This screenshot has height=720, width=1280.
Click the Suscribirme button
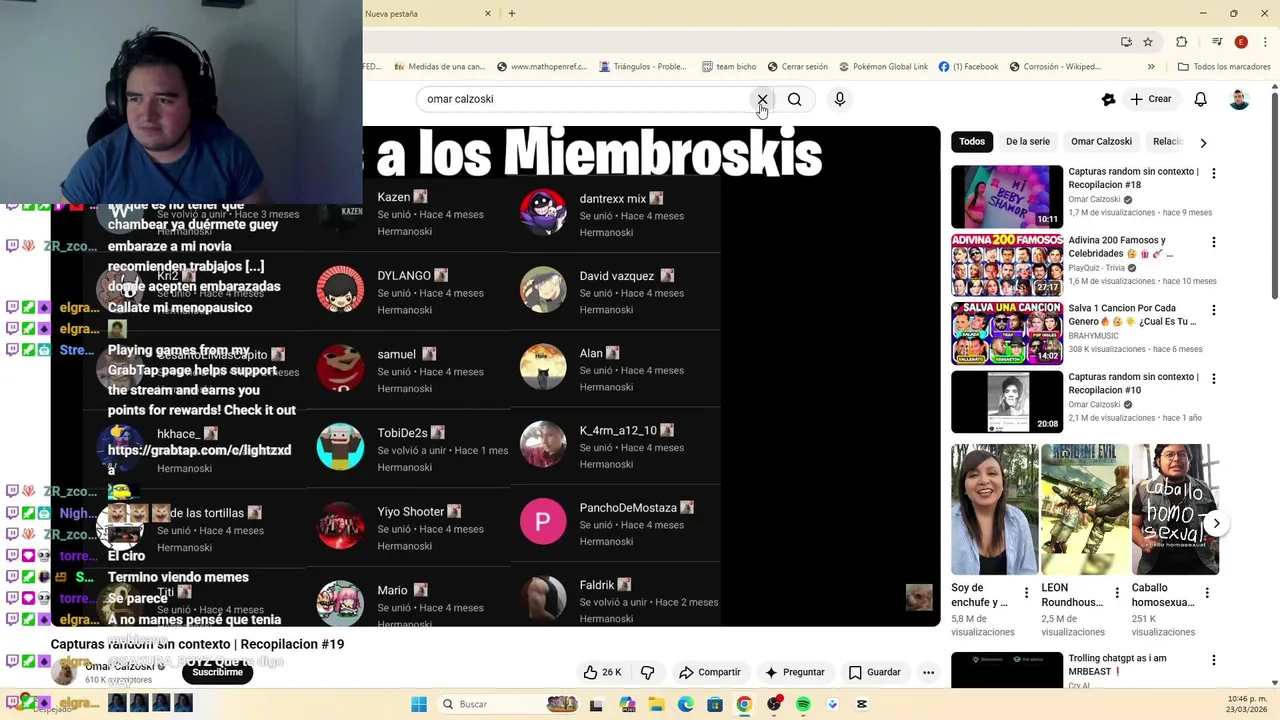click(x=217, y=672)
